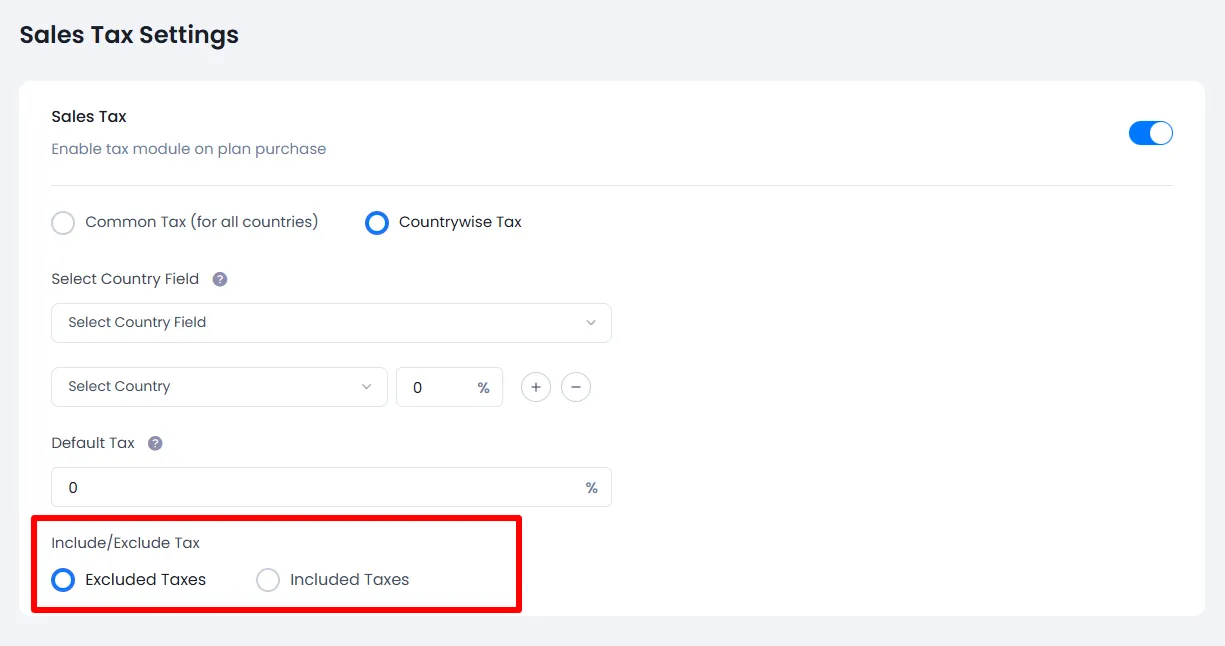Choose the Countrywise Tax radio option
Viewport: 1225px width, 646px height.
click(377, 222)
